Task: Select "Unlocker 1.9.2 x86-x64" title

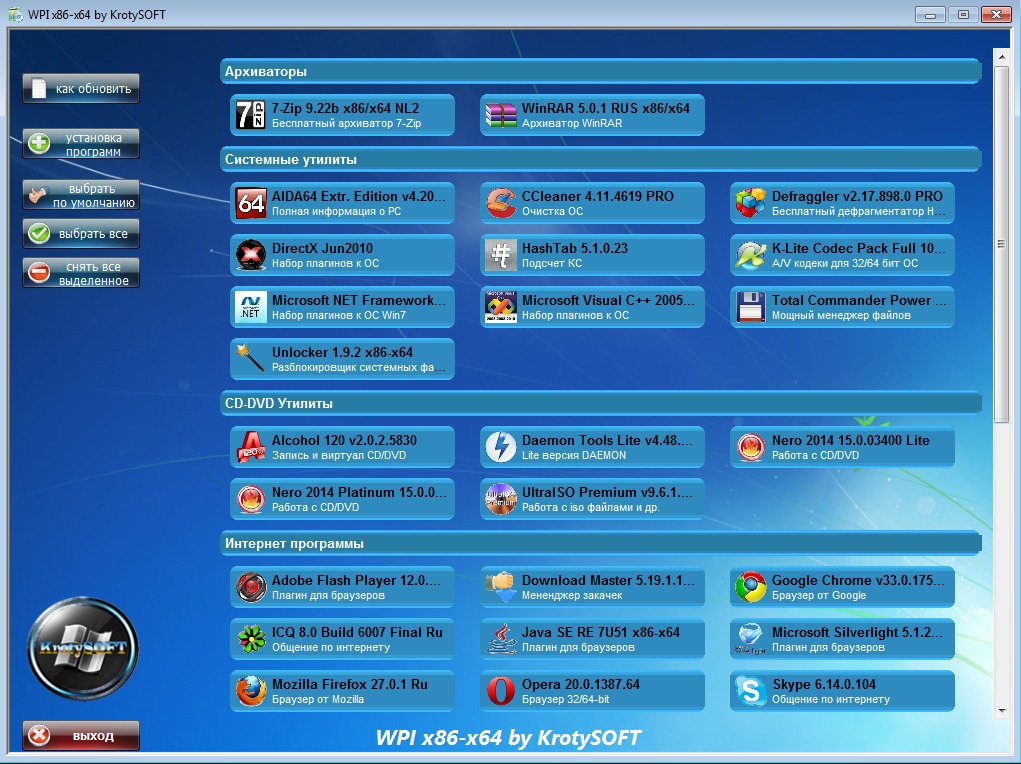Action: pyautogui.click(x=342, y=352)
